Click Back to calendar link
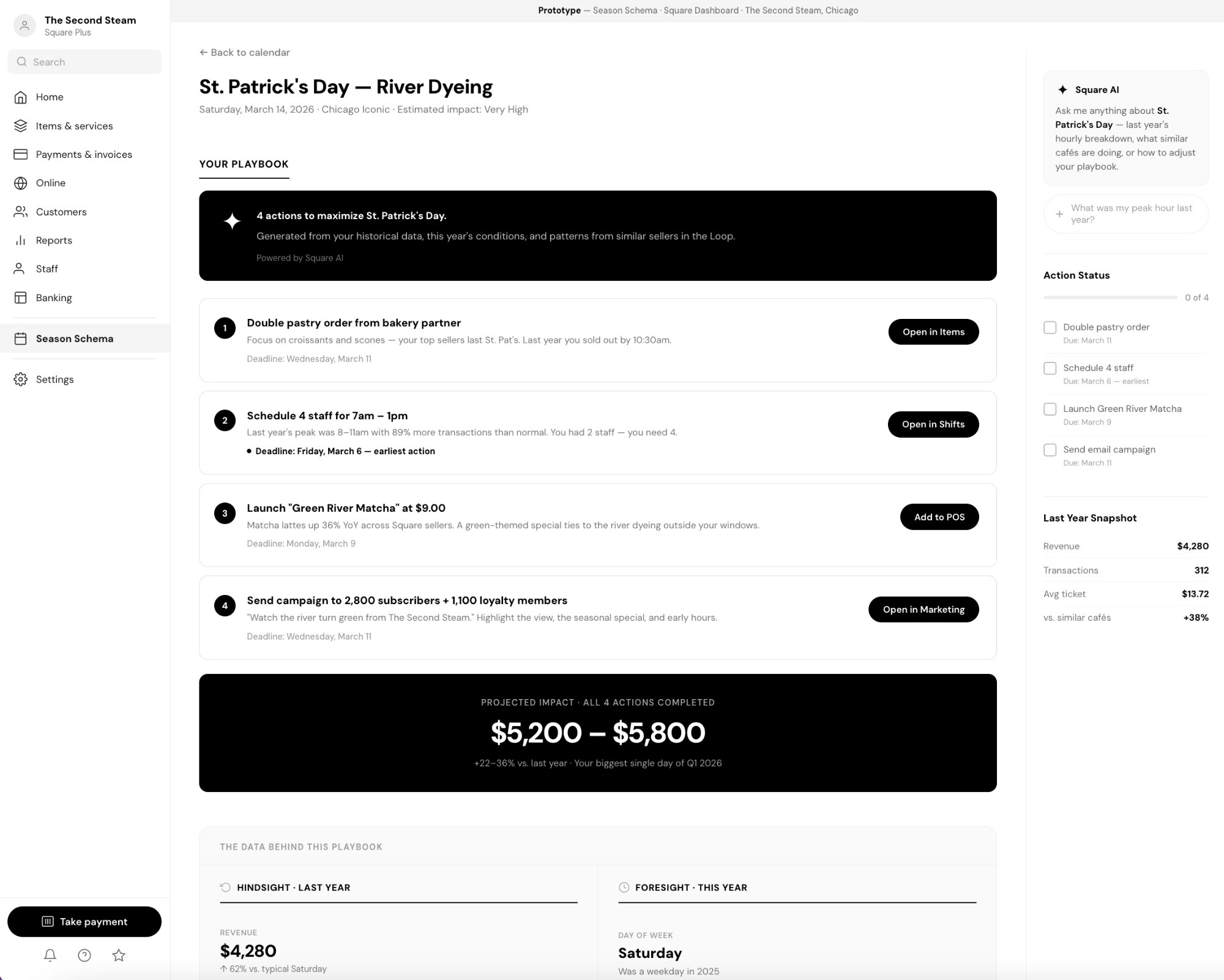 [245, 53]
